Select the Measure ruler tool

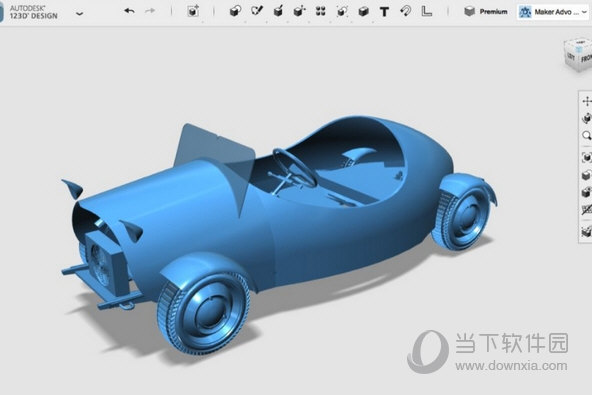[427, 11]
